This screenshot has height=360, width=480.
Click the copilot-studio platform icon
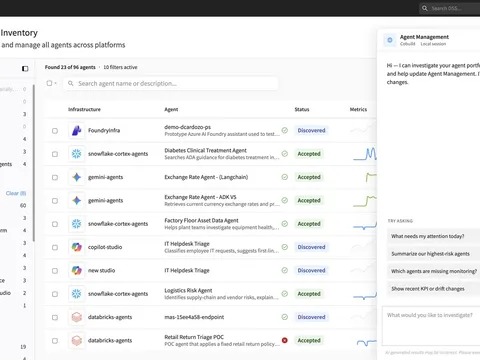pos(77,247)
